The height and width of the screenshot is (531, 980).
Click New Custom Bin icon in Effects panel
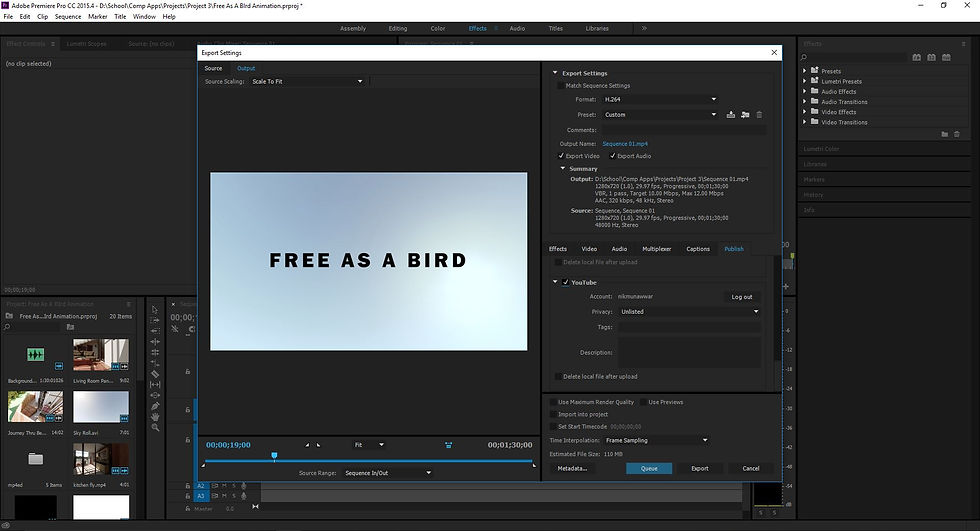coord(944,134)
